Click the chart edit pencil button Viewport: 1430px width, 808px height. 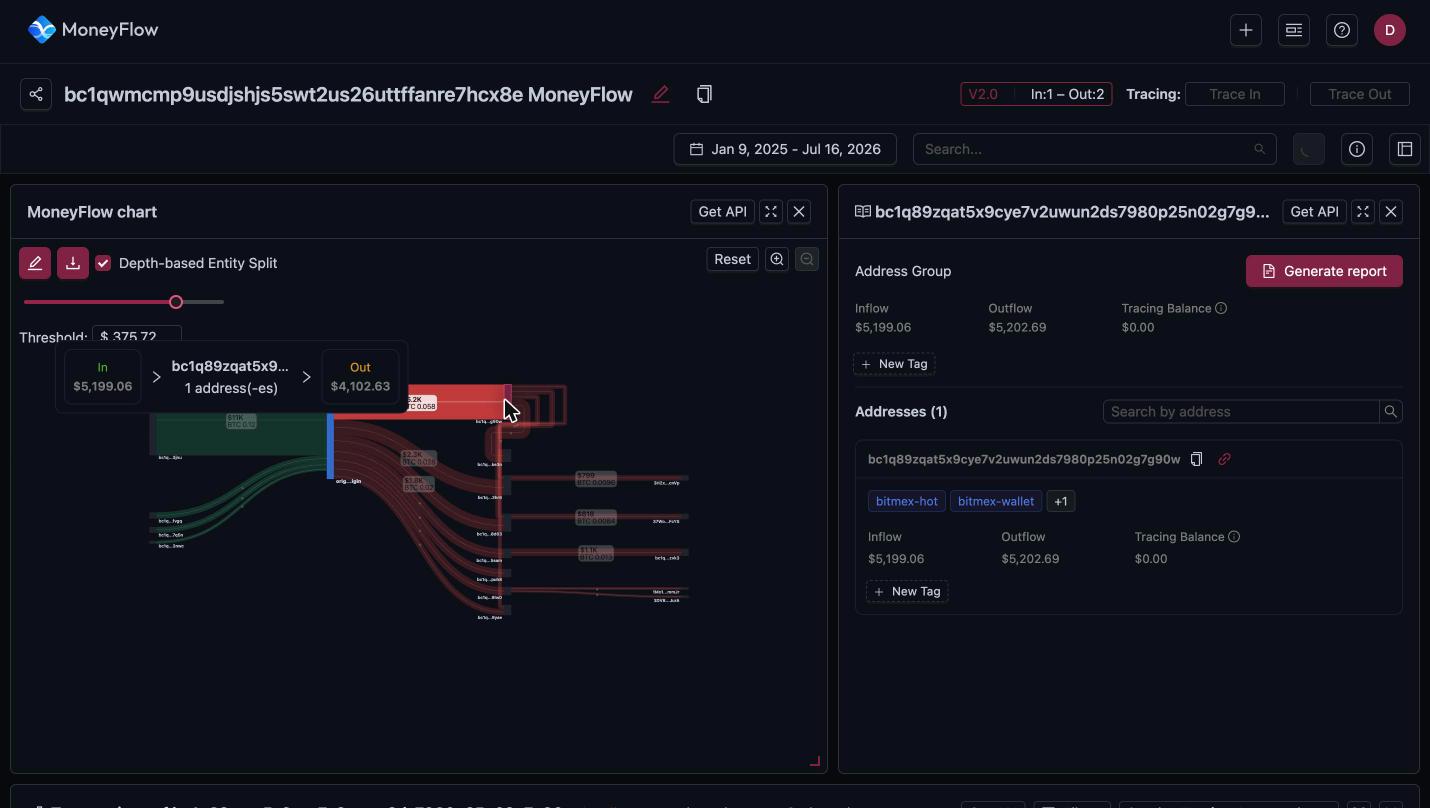tap(35, 263)
